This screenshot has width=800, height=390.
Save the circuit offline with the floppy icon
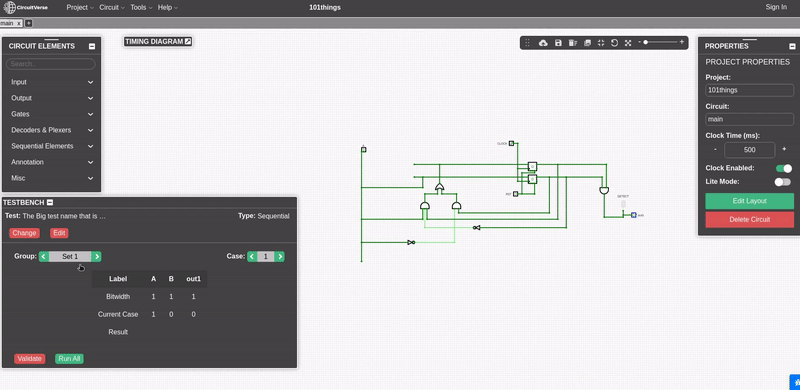[x=558, y=43]
